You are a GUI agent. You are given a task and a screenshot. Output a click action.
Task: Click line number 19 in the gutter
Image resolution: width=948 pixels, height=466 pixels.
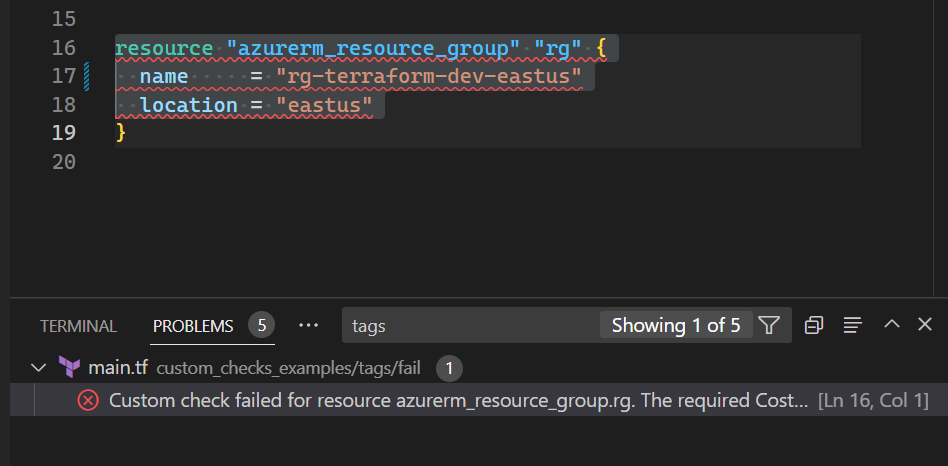pyautogui.click(x=63, y=133)
